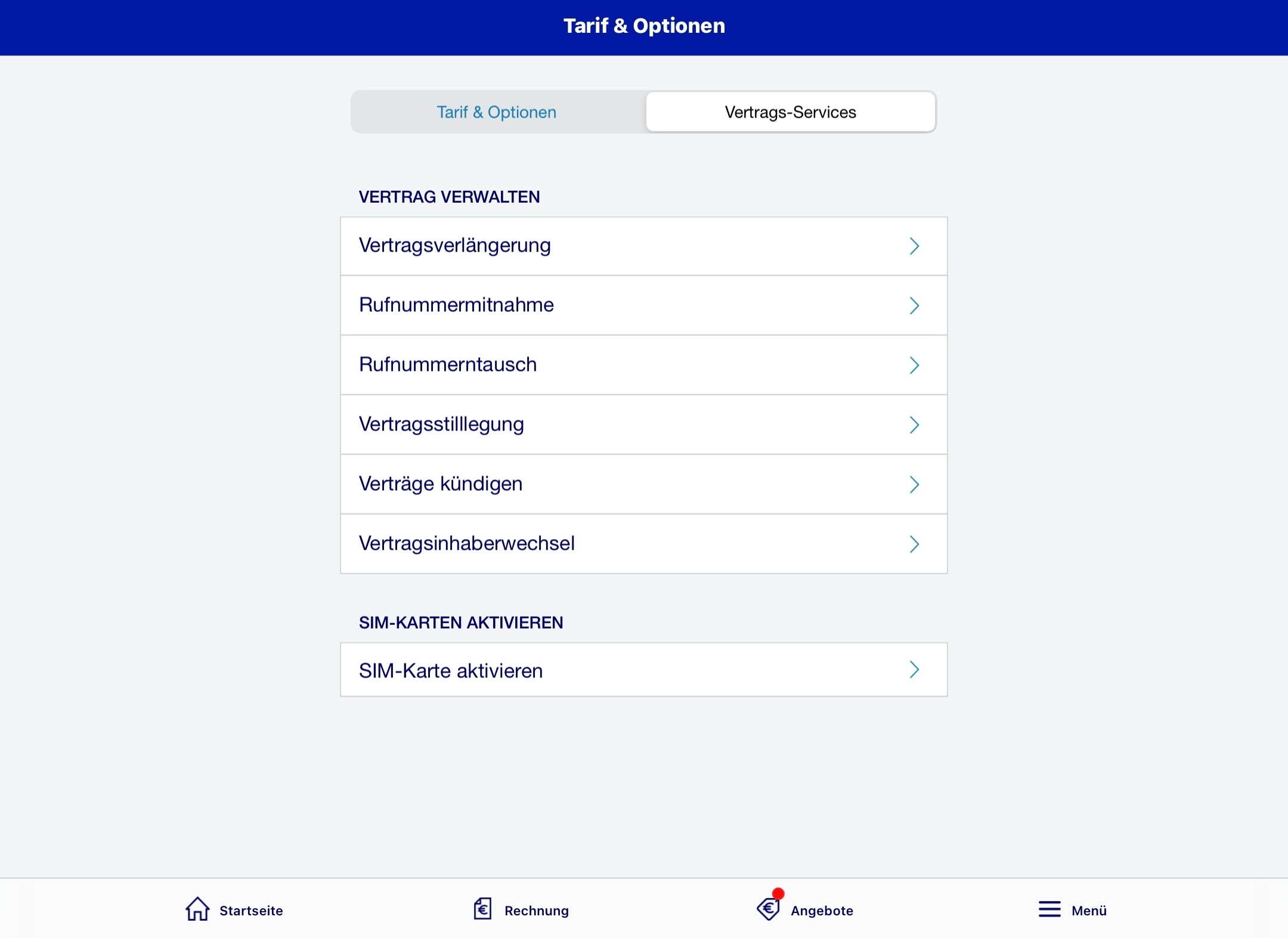Open Vertragsstilllegung using its arrow

coord(914,425)
